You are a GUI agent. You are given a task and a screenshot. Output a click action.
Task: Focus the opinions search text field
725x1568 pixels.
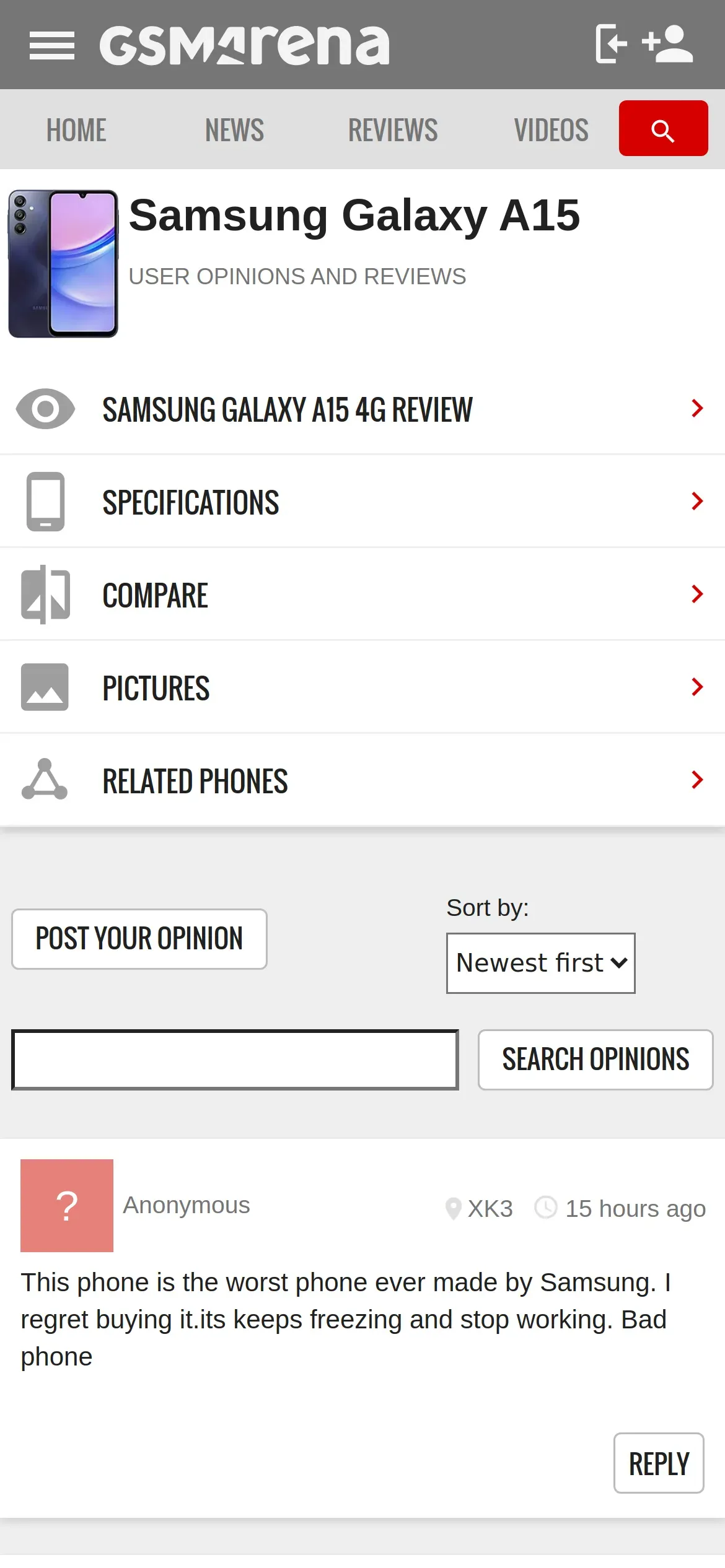pos(235,1060)
